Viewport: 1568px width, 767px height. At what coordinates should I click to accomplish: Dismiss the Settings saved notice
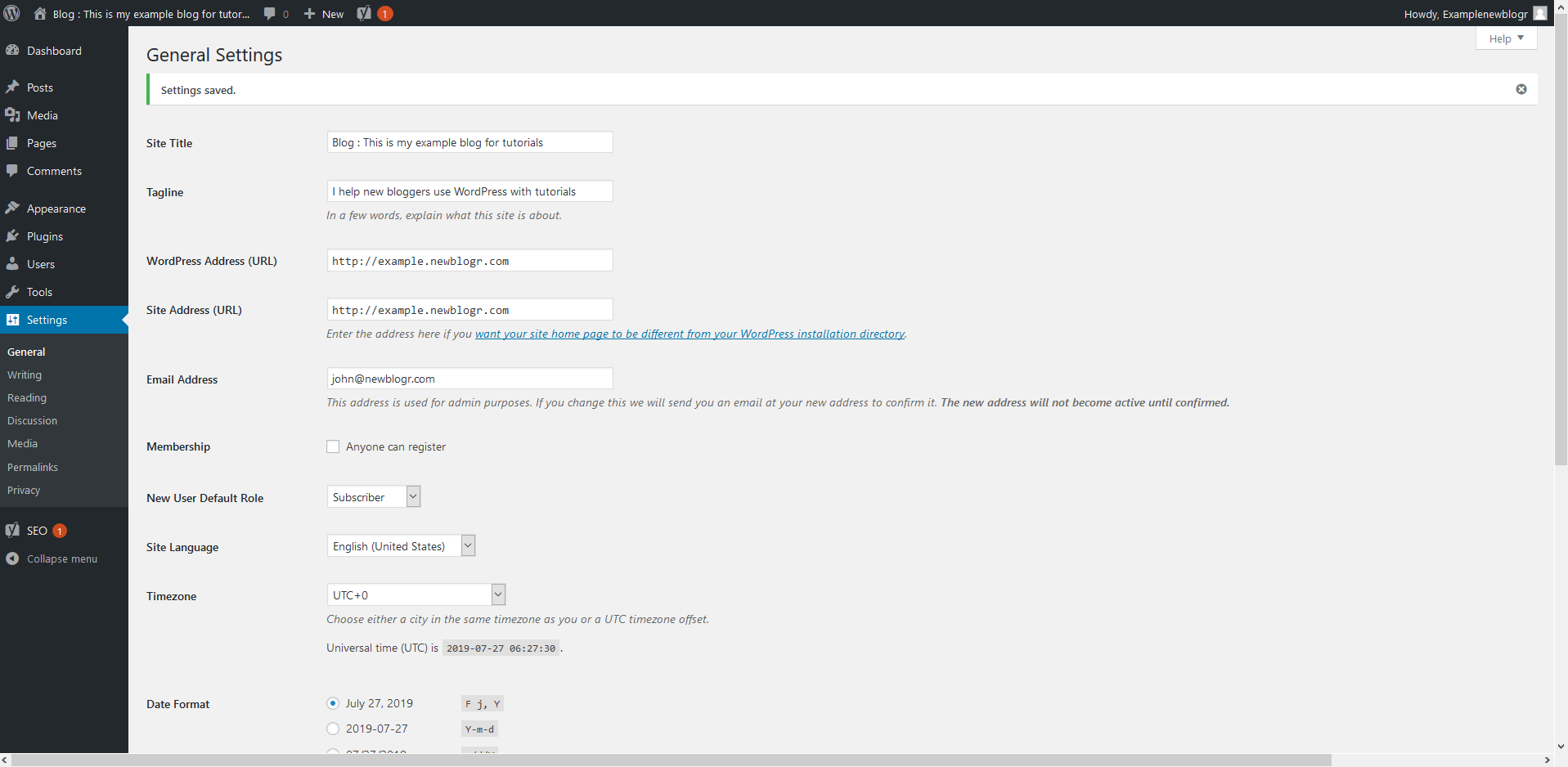1521,89
